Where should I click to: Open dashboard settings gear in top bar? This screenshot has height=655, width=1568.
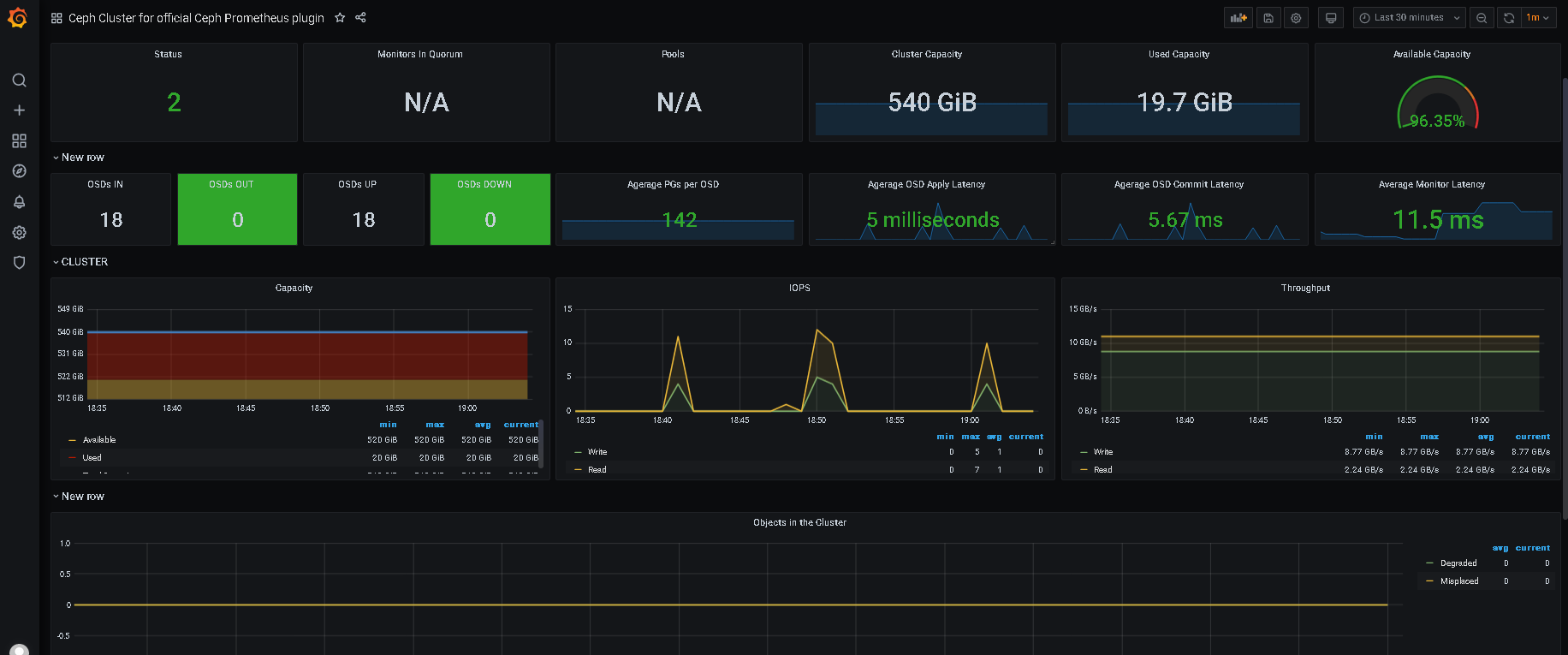click(x=1297, y=18)
